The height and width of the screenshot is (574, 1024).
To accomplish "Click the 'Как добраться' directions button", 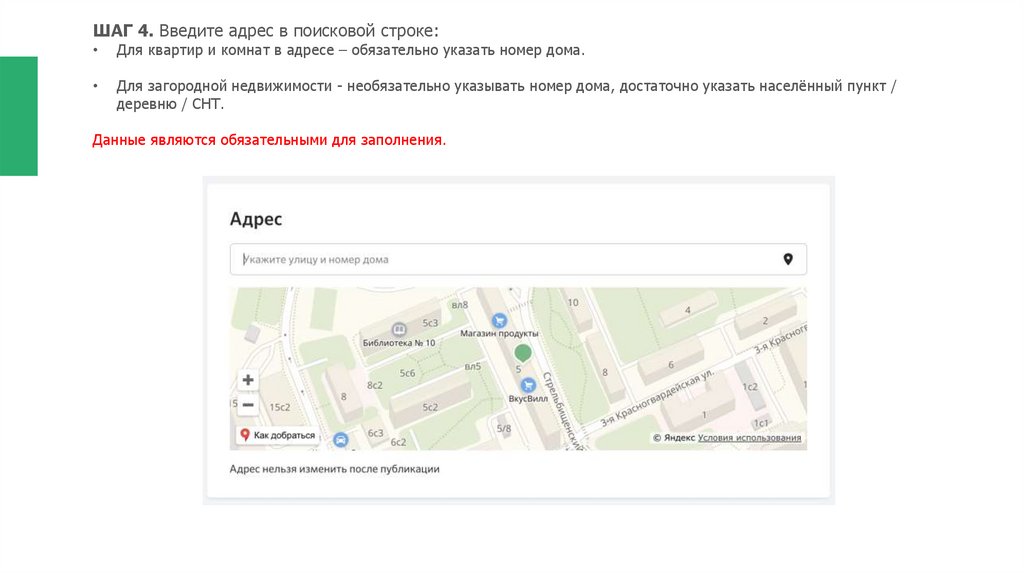I will point(278,435).
